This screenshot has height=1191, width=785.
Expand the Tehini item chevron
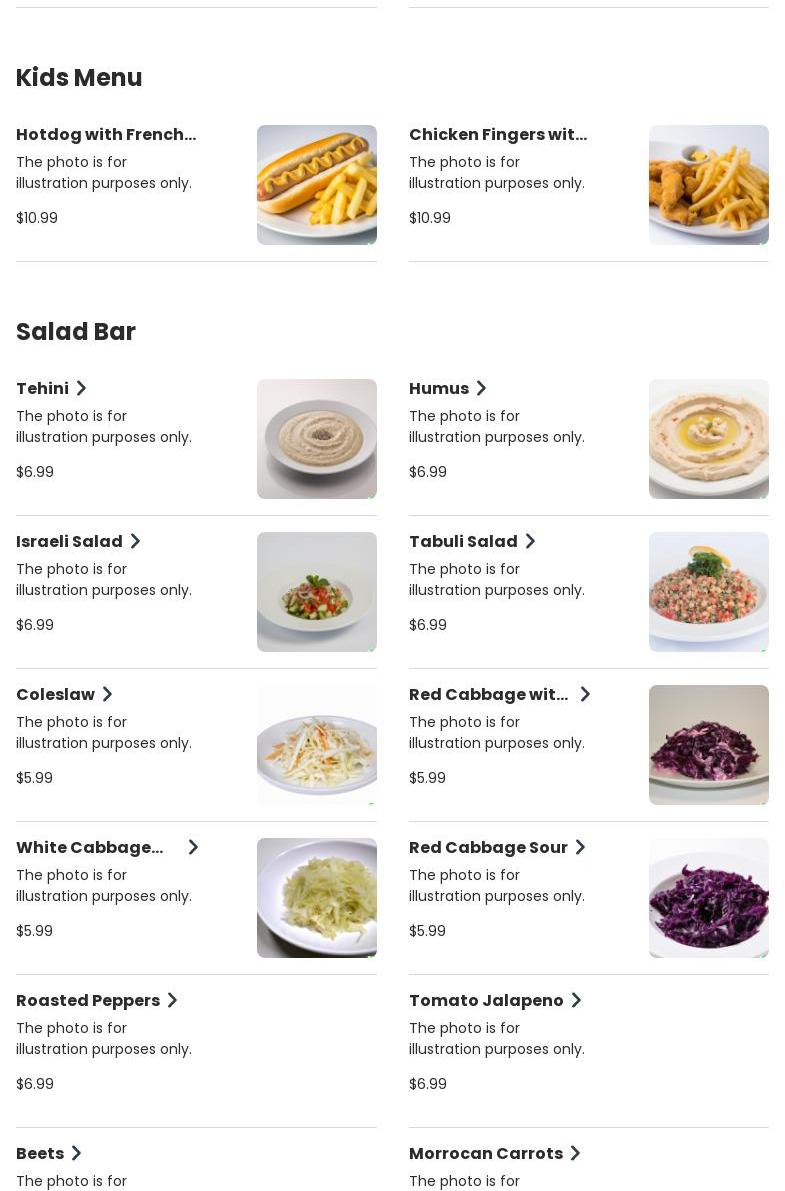(82, 388)
